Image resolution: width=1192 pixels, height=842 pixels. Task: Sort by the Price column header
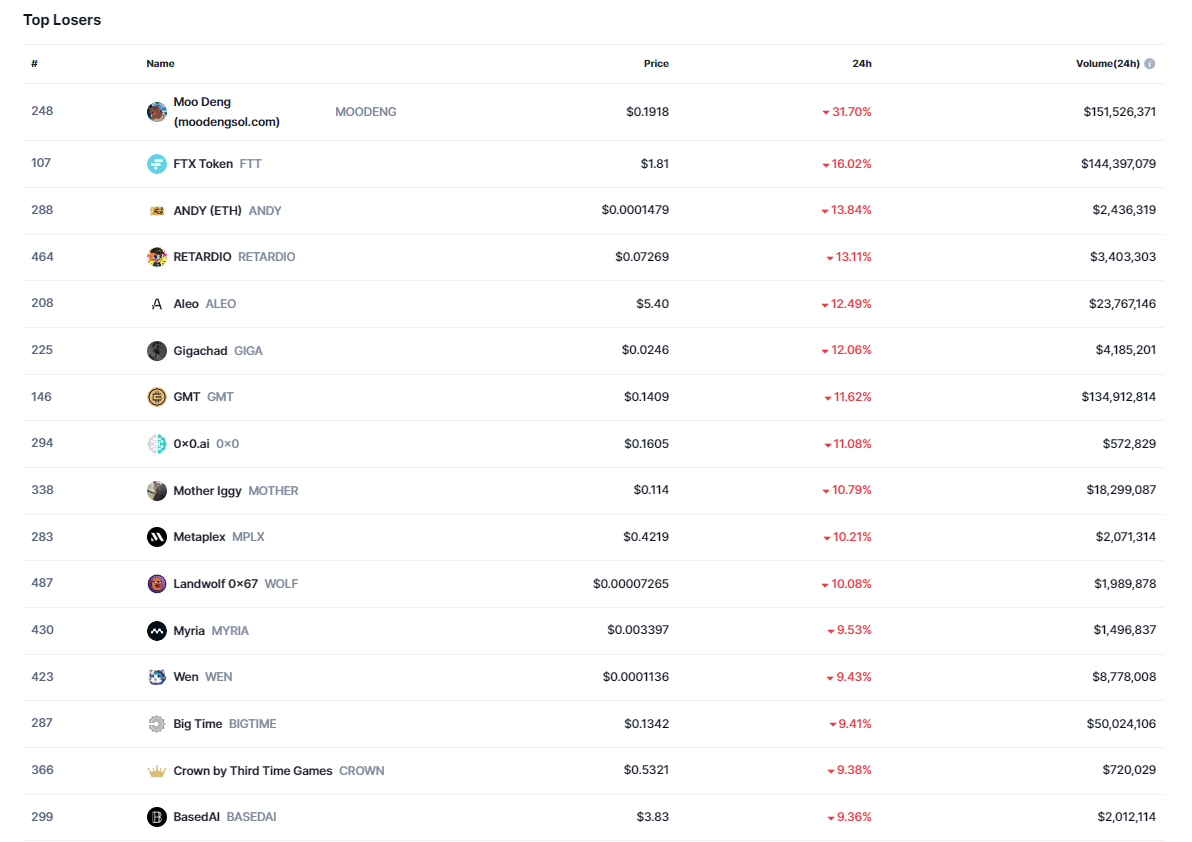click(656, 64)
